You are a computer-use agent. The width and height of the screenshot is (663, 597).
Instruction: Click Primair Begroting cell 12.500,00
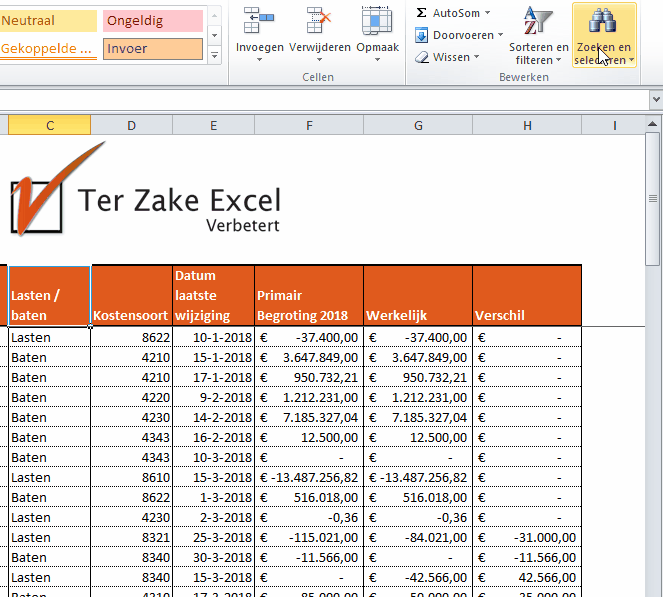click(x=309, y=438)
